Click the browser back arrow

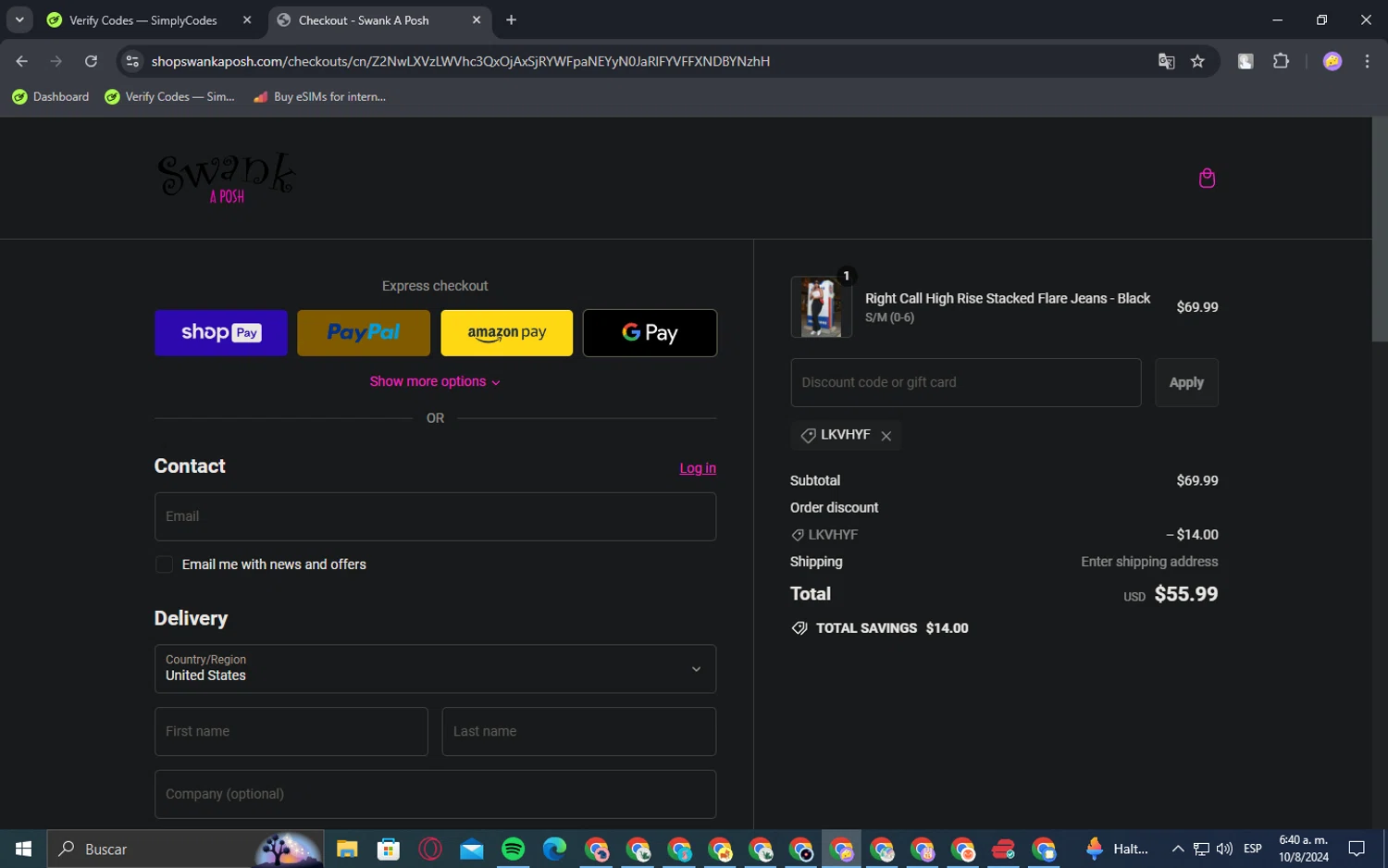[x=22, y=61]
